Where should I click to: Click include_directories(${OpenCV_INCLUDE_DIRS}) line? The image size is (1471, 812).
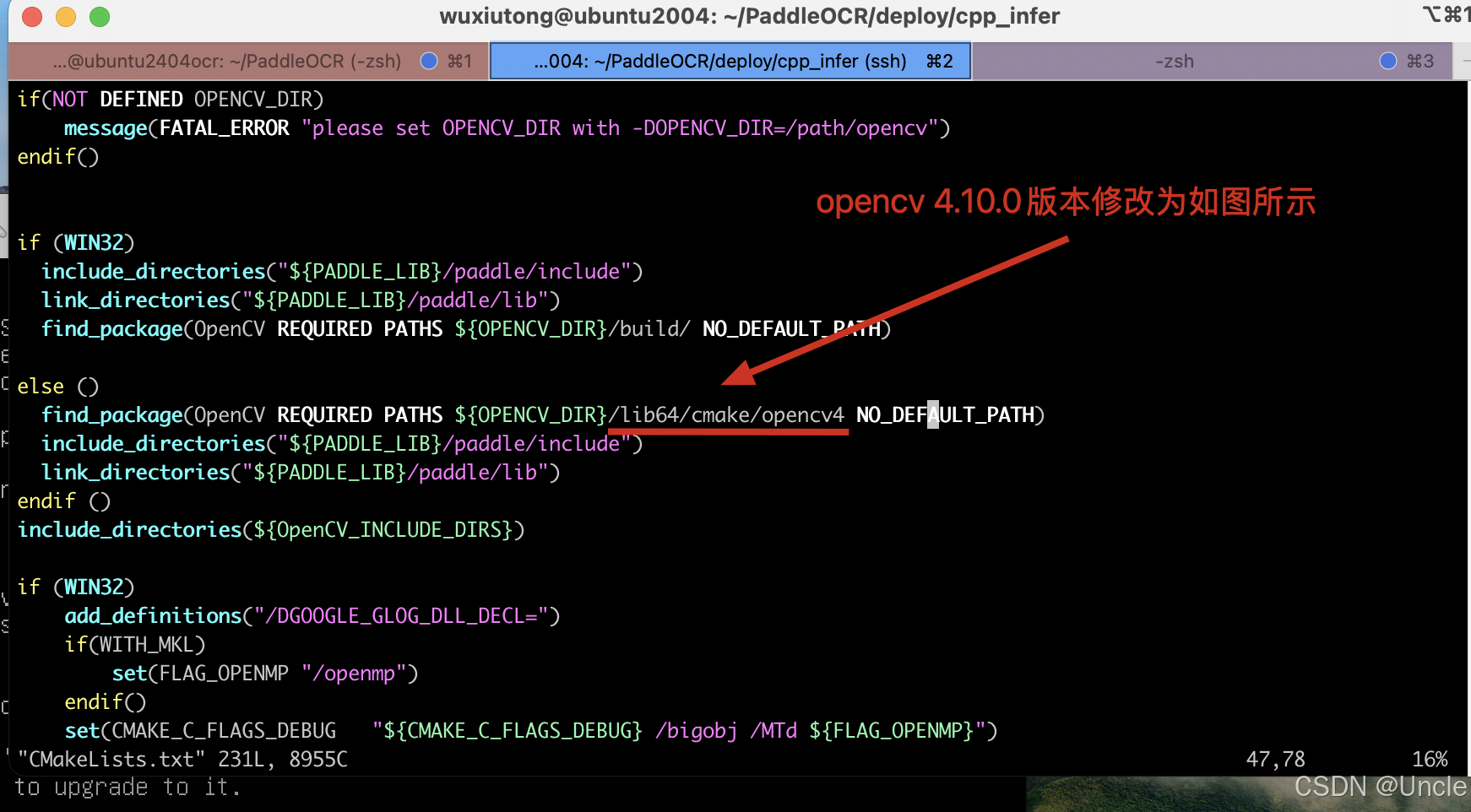pos(271,530)
